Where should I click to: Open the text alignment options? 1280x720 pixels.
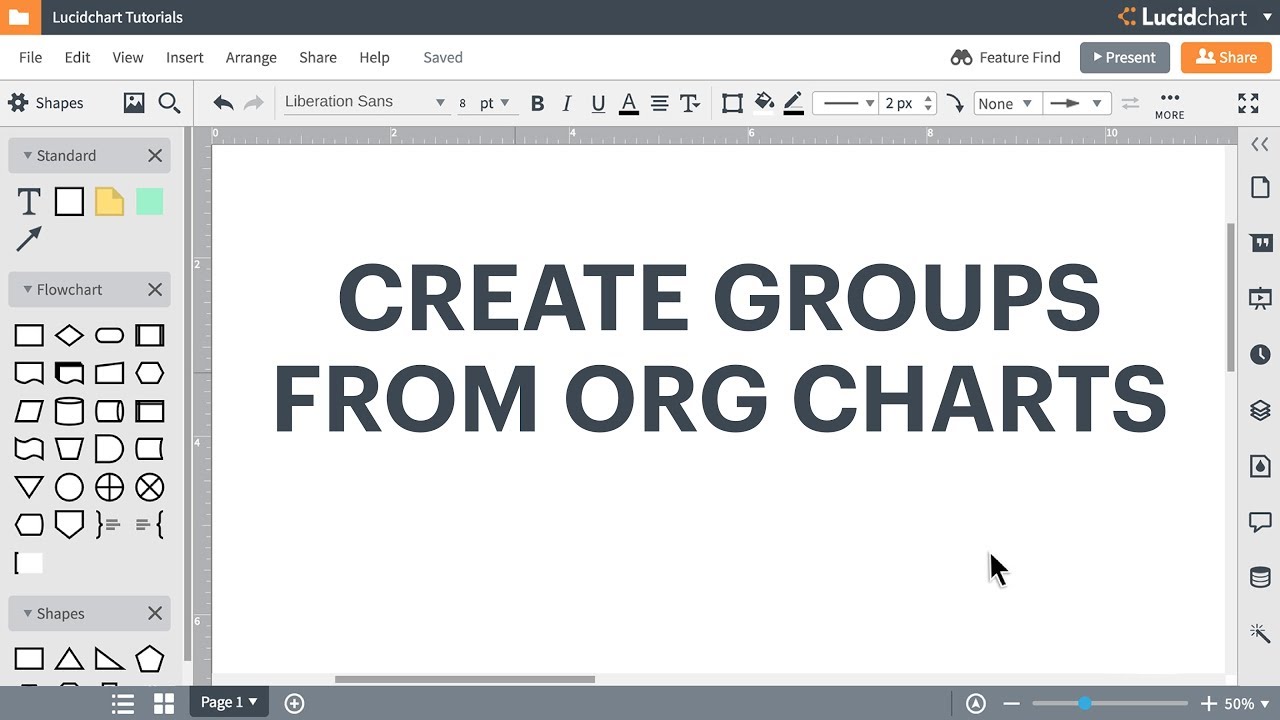point(659,103)
